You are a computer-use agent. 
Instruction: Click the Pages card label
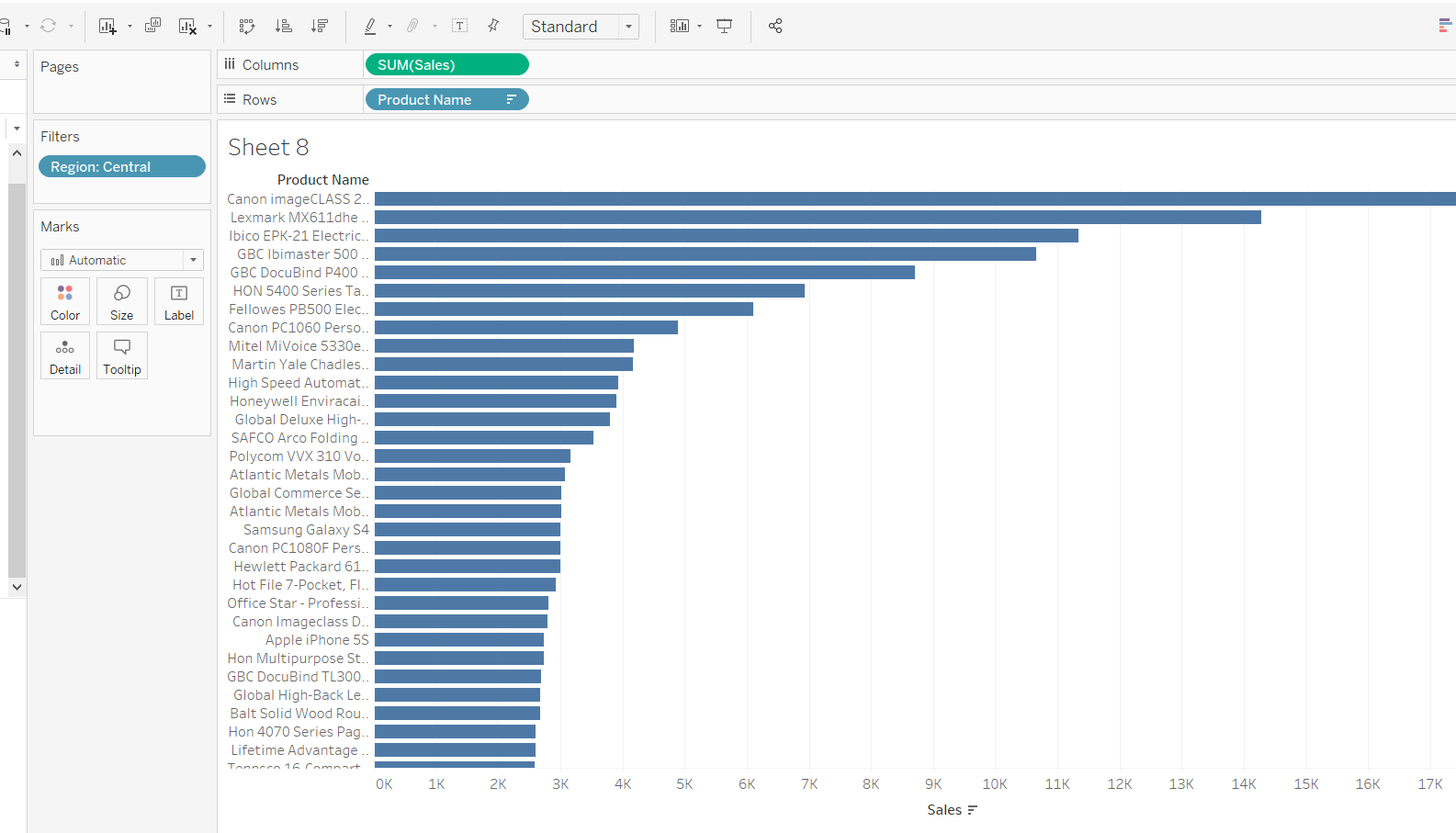[x=60, y=66]
